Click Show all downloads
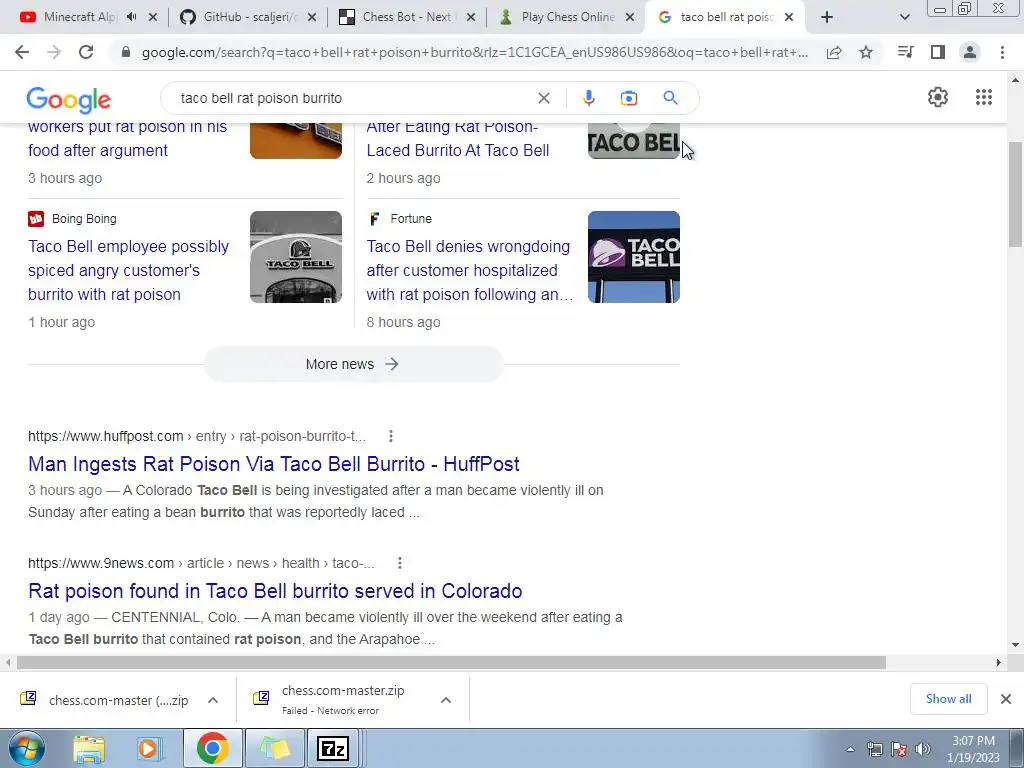The width and height of the screenshot is (1024, 768). (x=948, y=699)
